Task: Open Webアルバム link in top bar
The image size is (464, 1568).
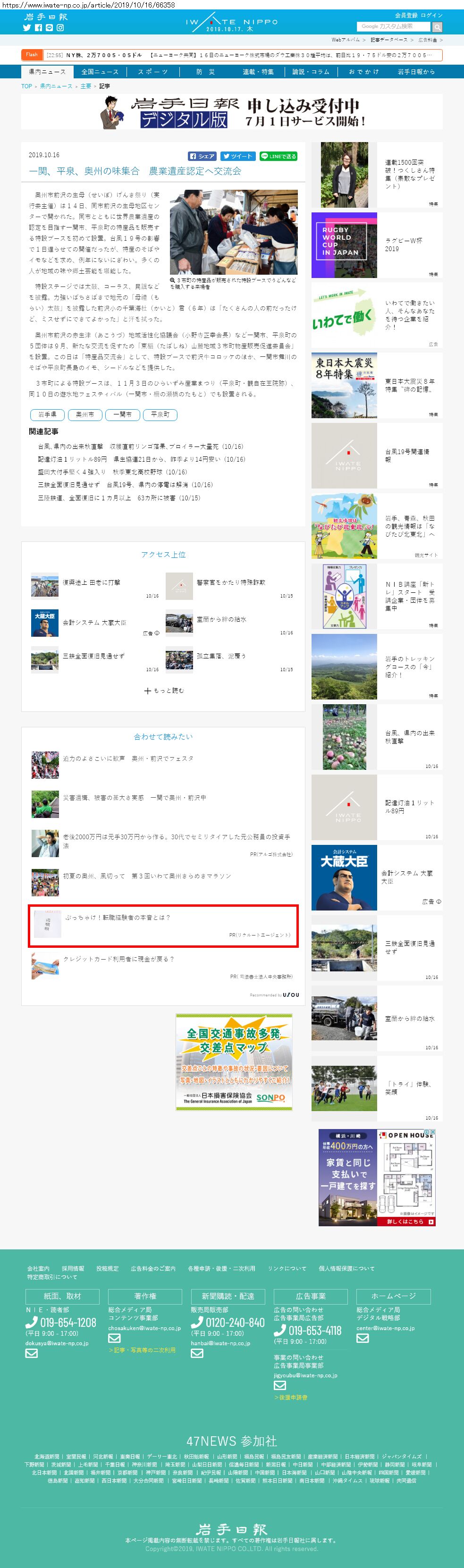Action: click(x=346, y=40)
